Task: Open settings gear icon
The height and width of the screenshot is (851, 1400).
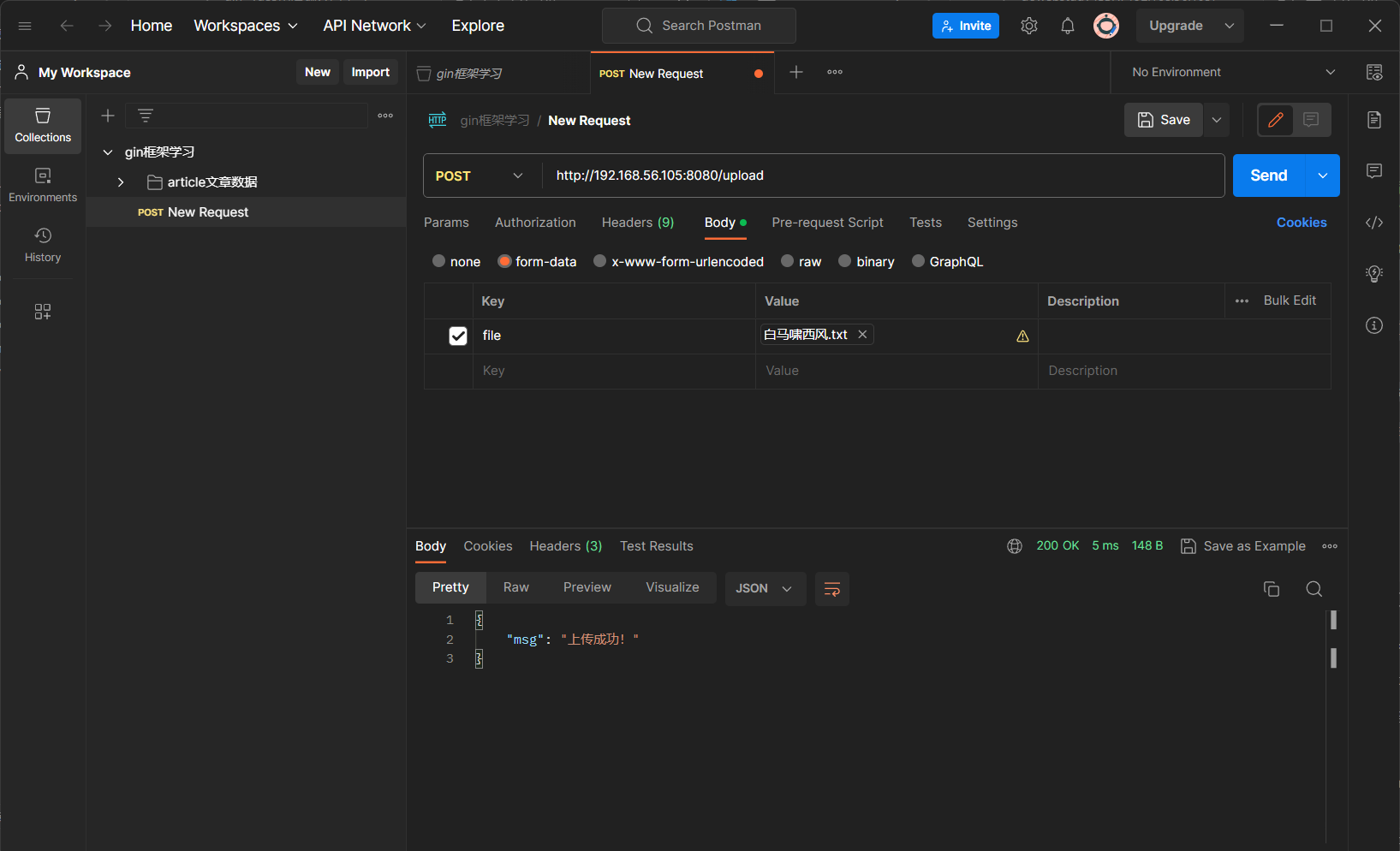Action: (x=1029, y=26)
